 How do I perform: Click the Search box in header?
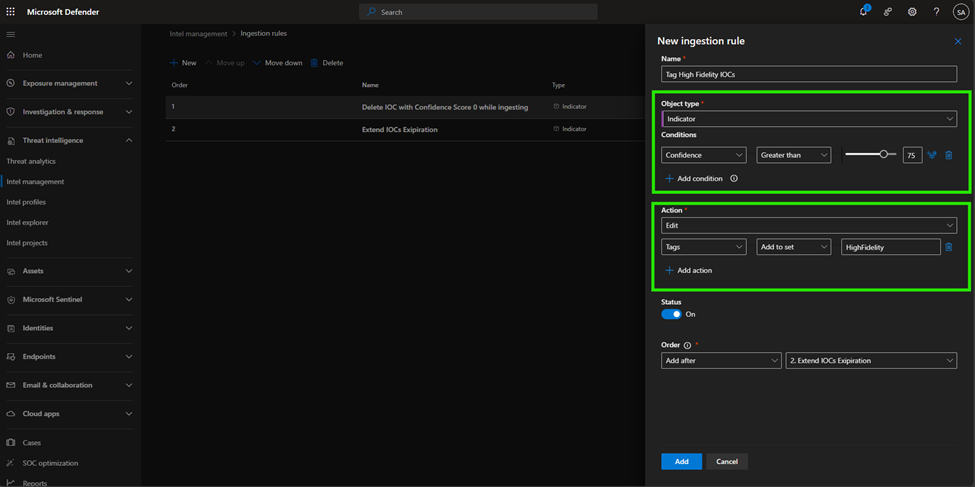478,12
